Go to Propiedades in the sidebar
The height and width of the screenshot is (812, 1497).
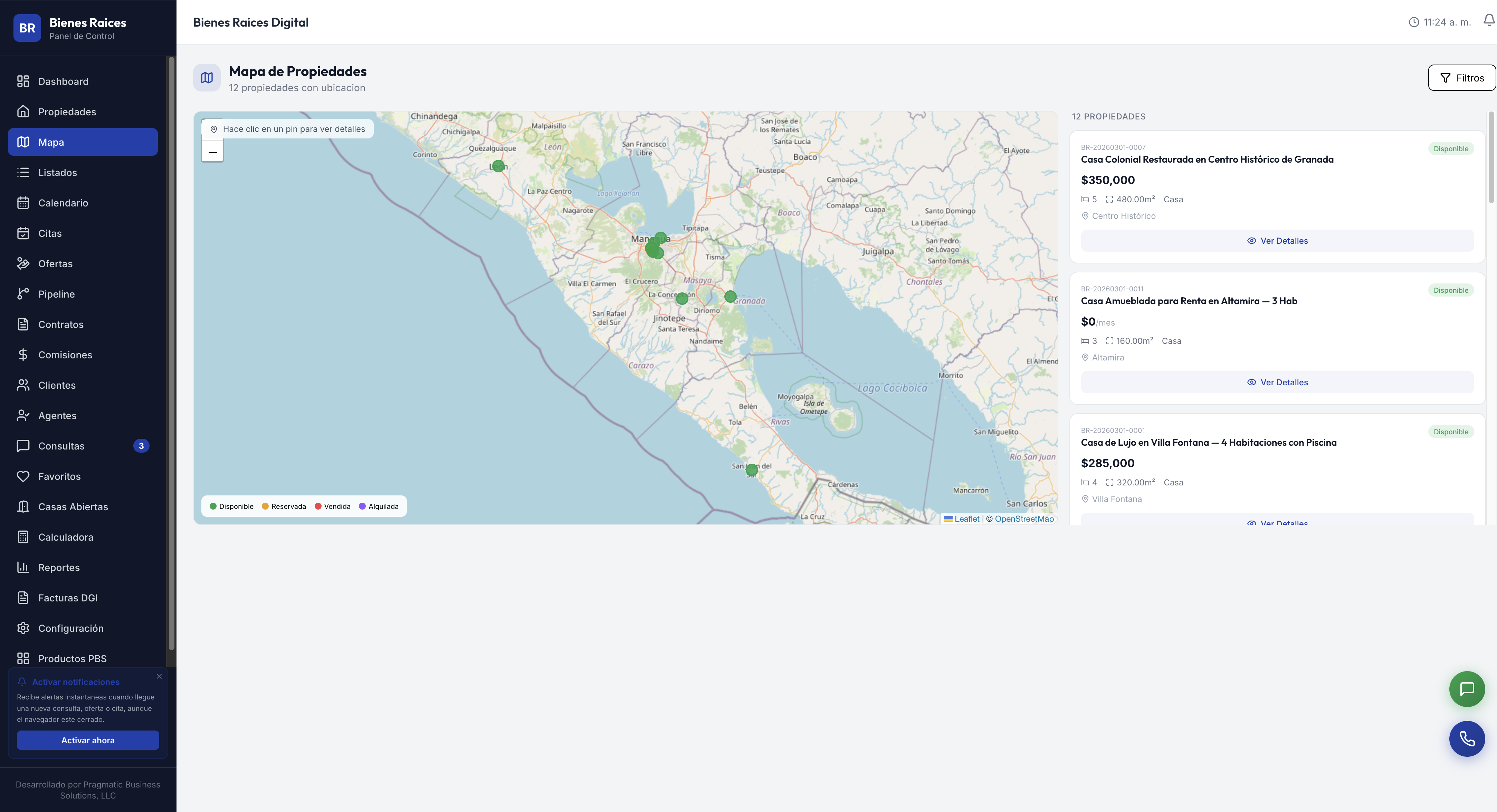[x=67, y=112]
